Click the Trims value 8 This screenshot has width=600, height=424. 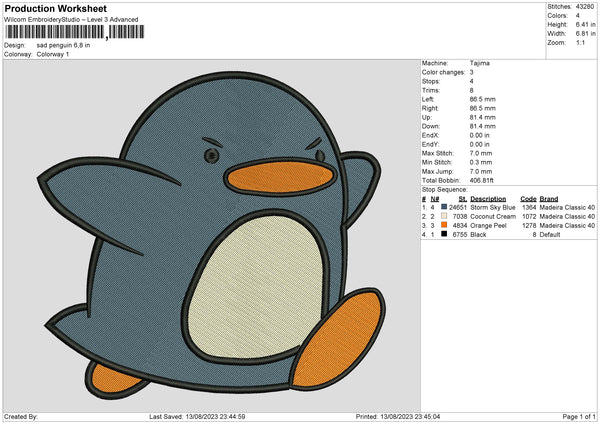click(471, 90)
